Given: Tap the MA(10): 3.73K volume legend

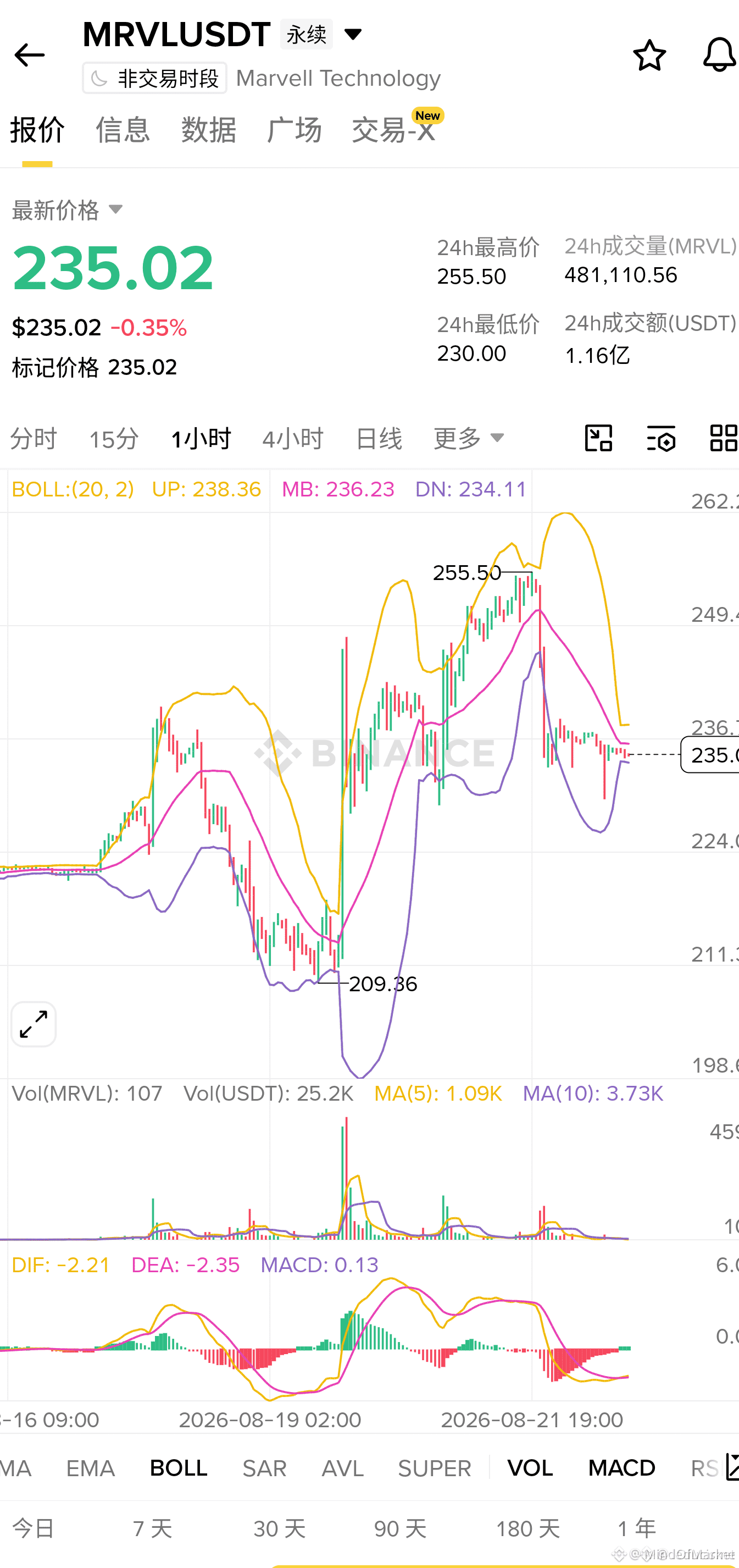Looking at the screenshot, I should tap(593, 1093).
